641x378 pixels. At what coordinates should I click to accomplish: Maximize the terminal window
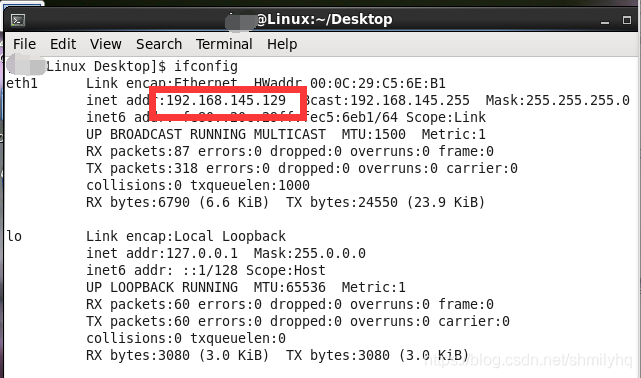pos(627,20)
